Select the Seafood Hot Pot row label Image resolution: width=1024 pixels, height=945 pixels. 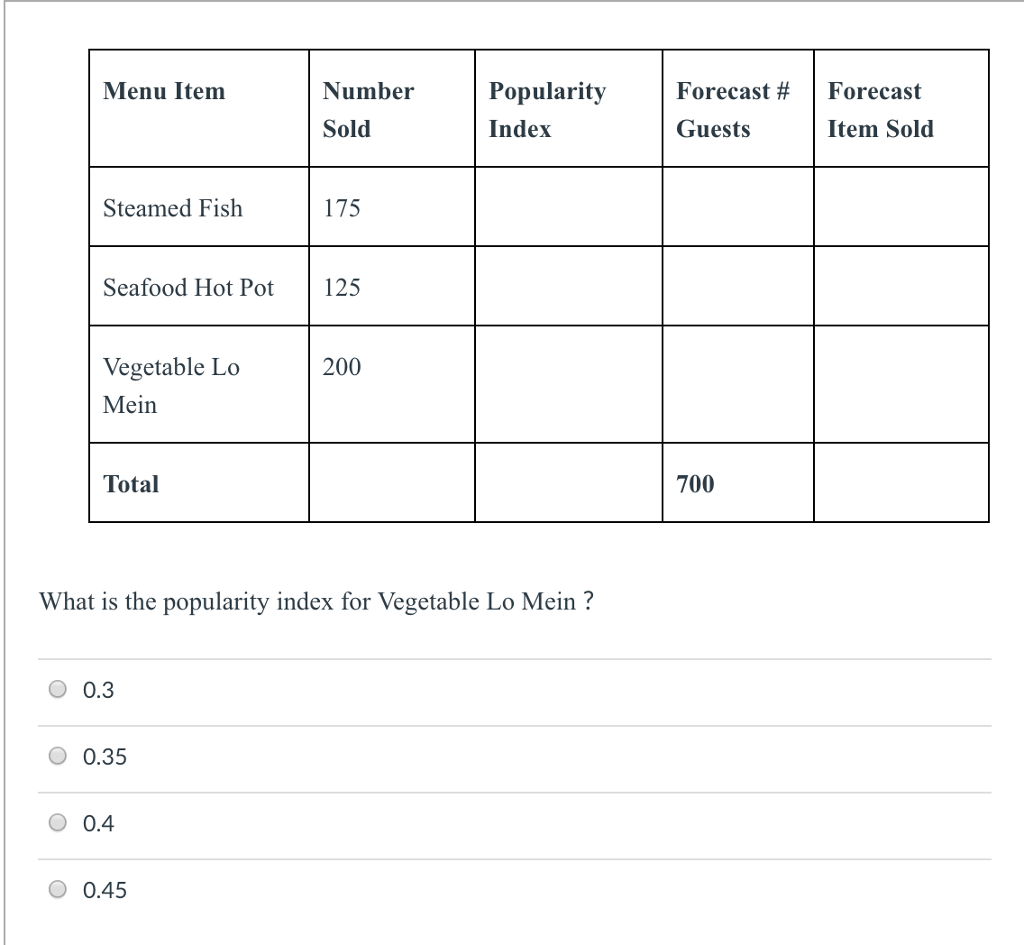tap(188, 288)
